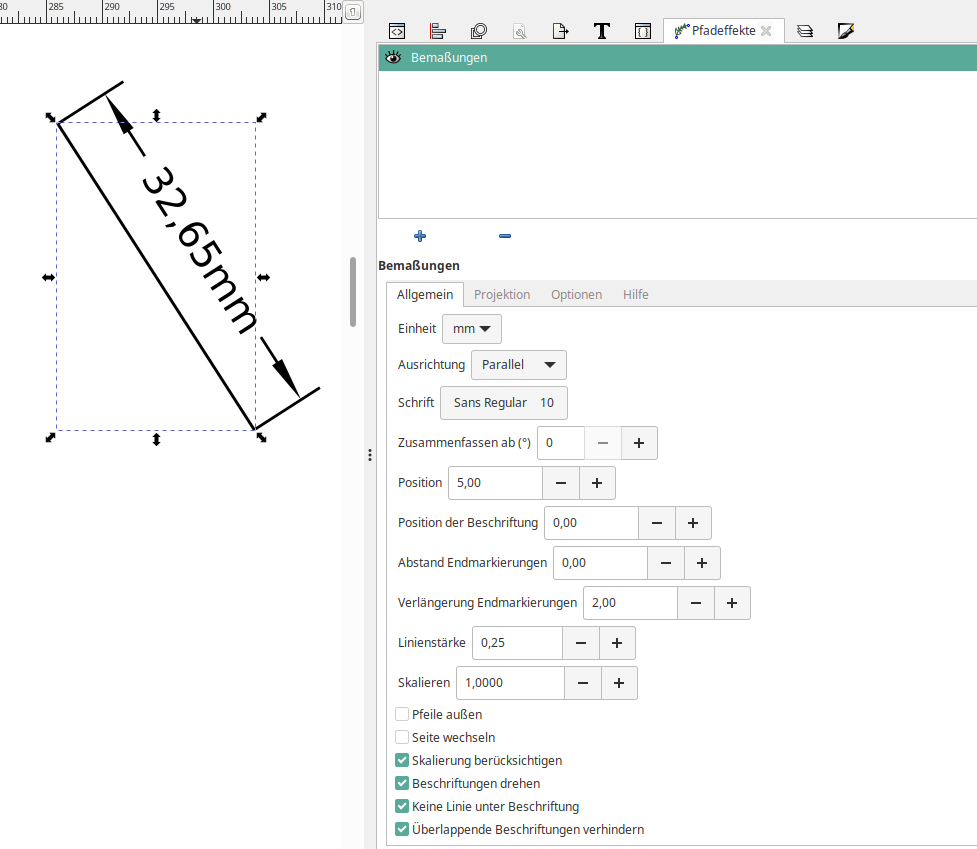The image size is (977, 849).
Task: Open the Ausrichtung Parallel dropdown
Action: [x=519, y=365]
